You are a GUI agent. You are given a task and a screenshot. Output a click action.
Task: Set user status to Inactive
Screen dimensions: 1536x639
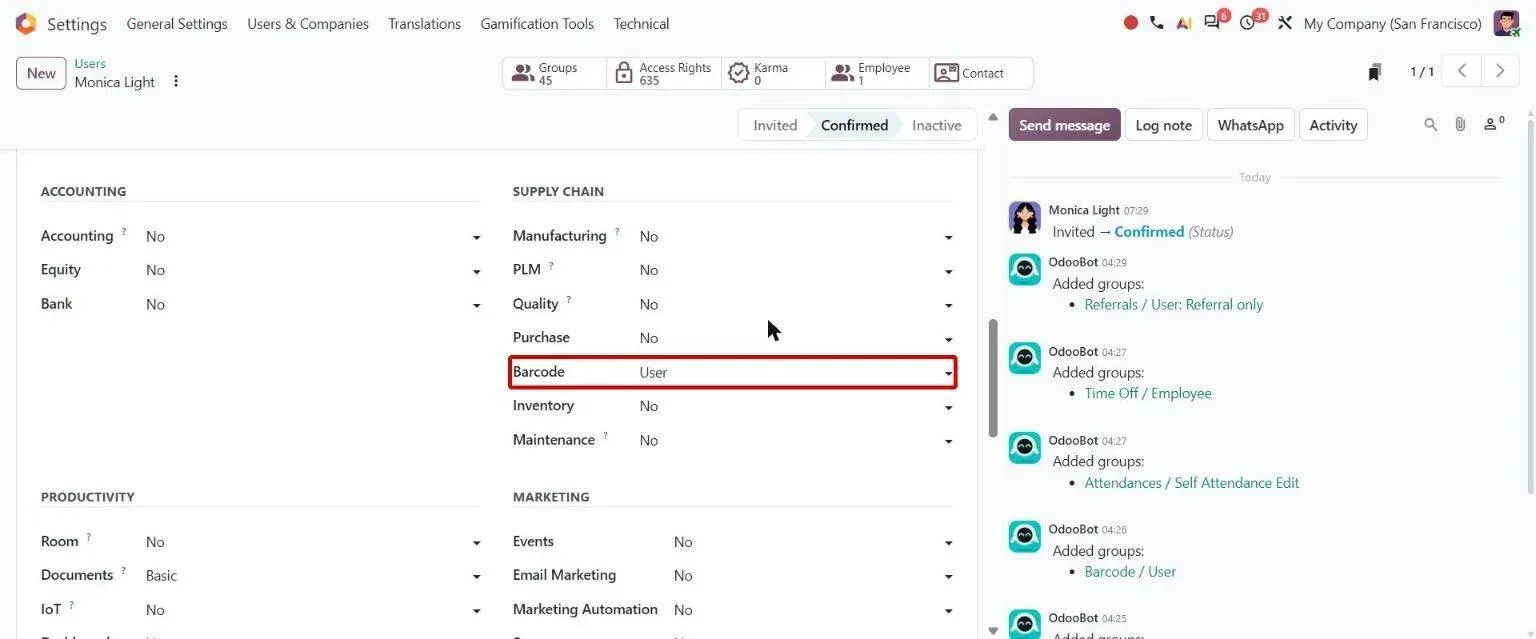tap(936, 125)
